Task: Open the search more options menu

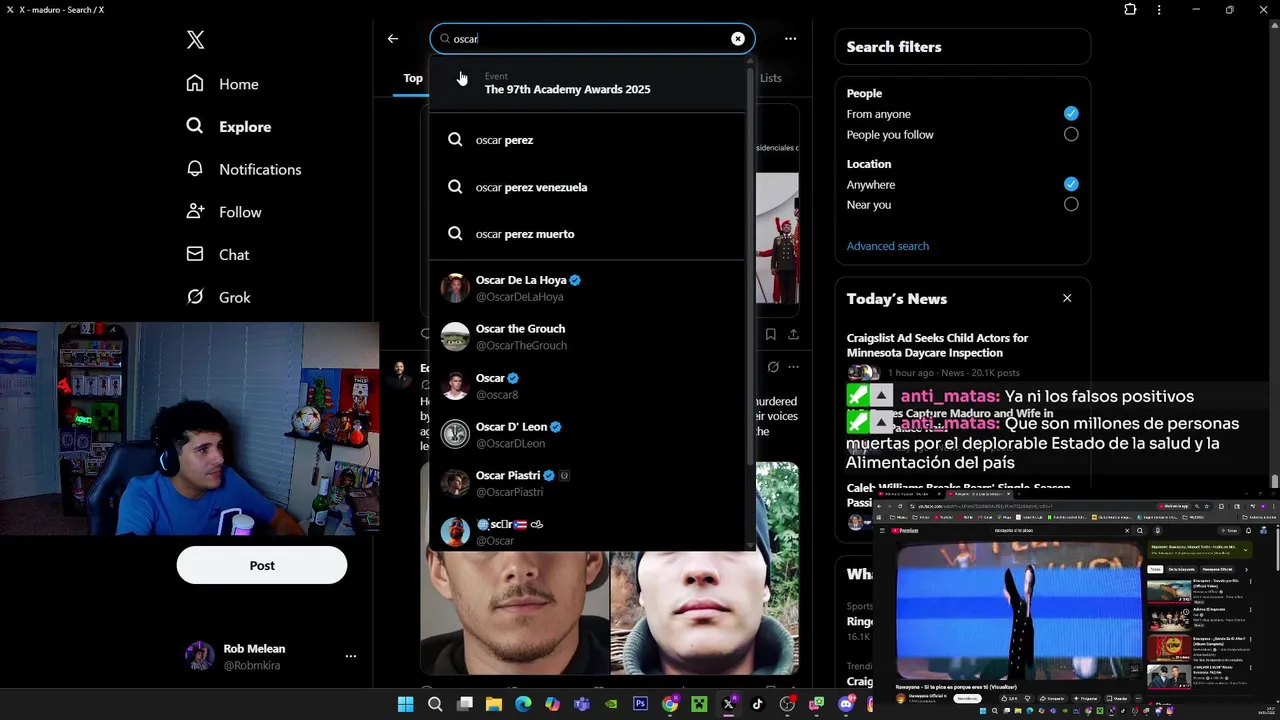Action: tap(791, 39)
